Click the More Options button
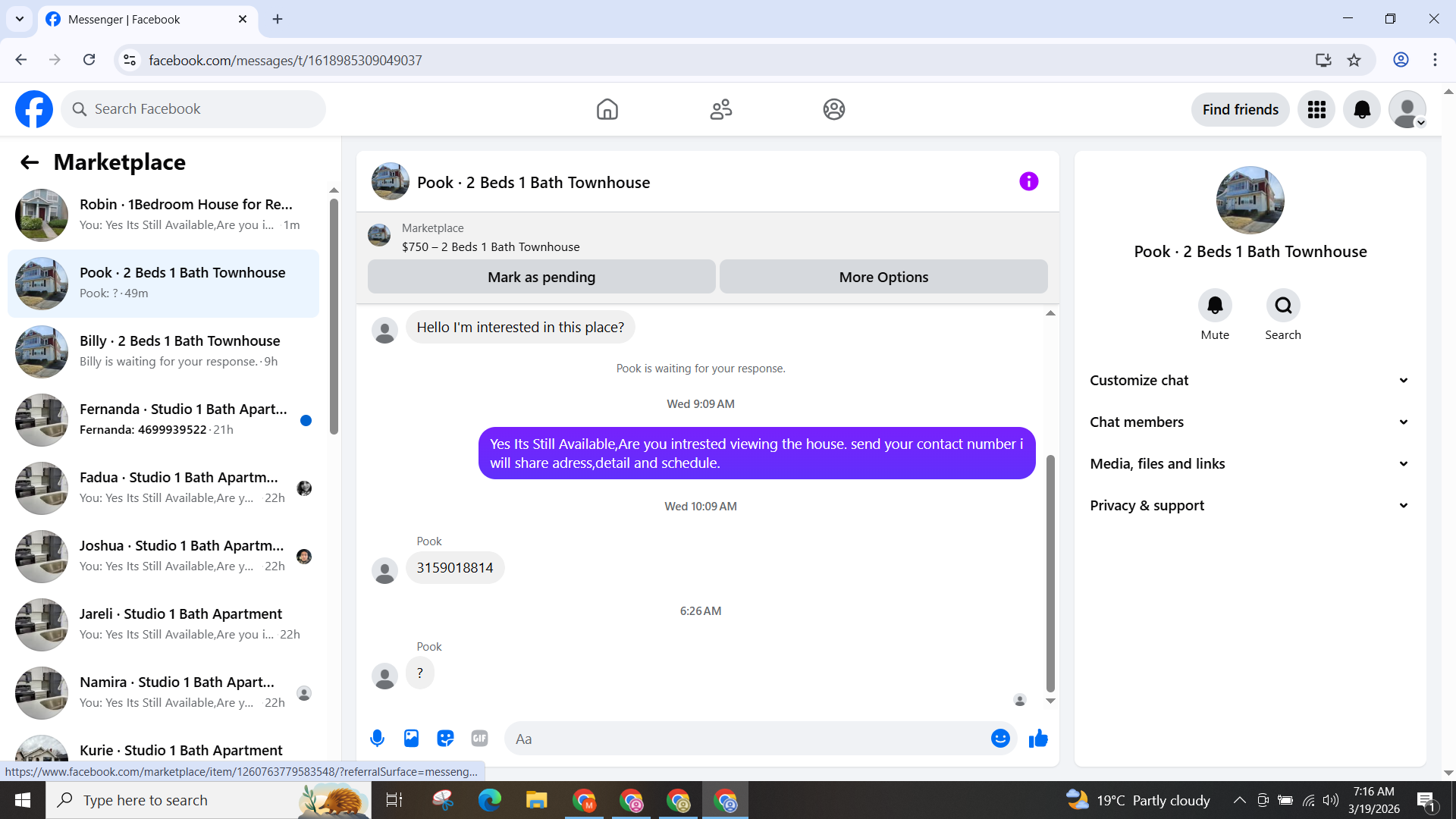Viewport: 1456px width, 819px height. (883, 277)
